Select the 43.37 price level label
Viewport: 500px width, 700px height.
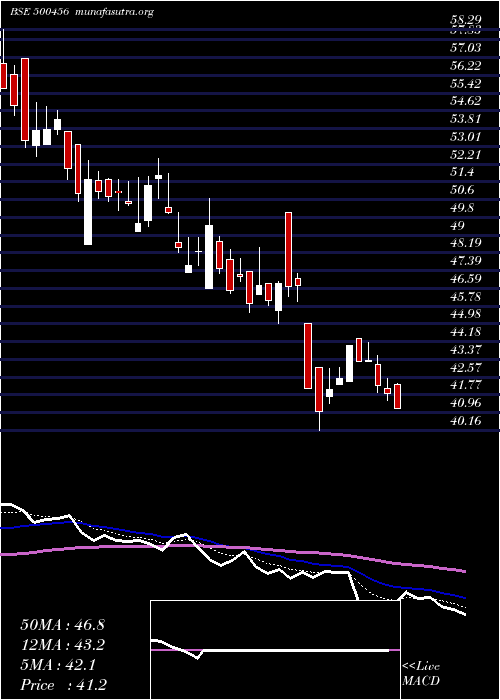[466, 349]
